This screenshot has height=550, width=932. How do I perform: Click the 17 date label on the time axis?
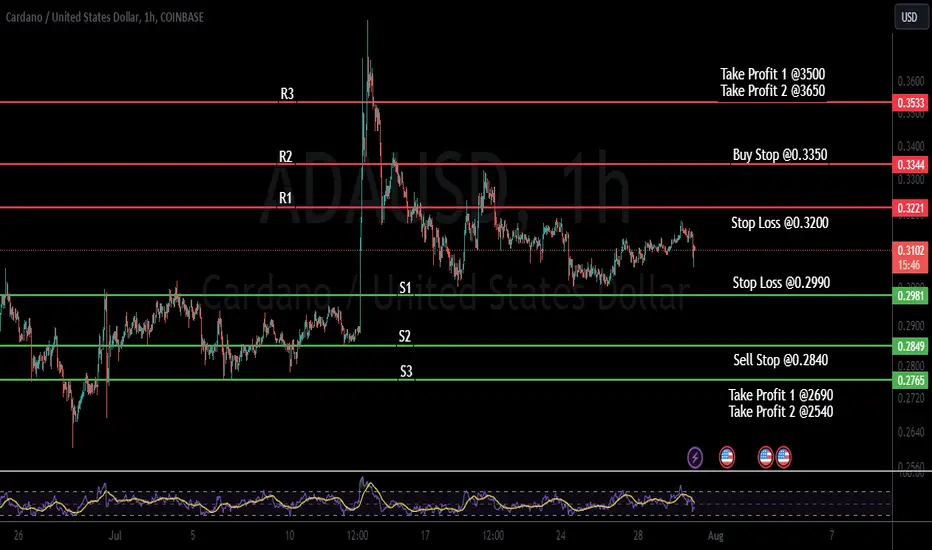tap(425, 536)
